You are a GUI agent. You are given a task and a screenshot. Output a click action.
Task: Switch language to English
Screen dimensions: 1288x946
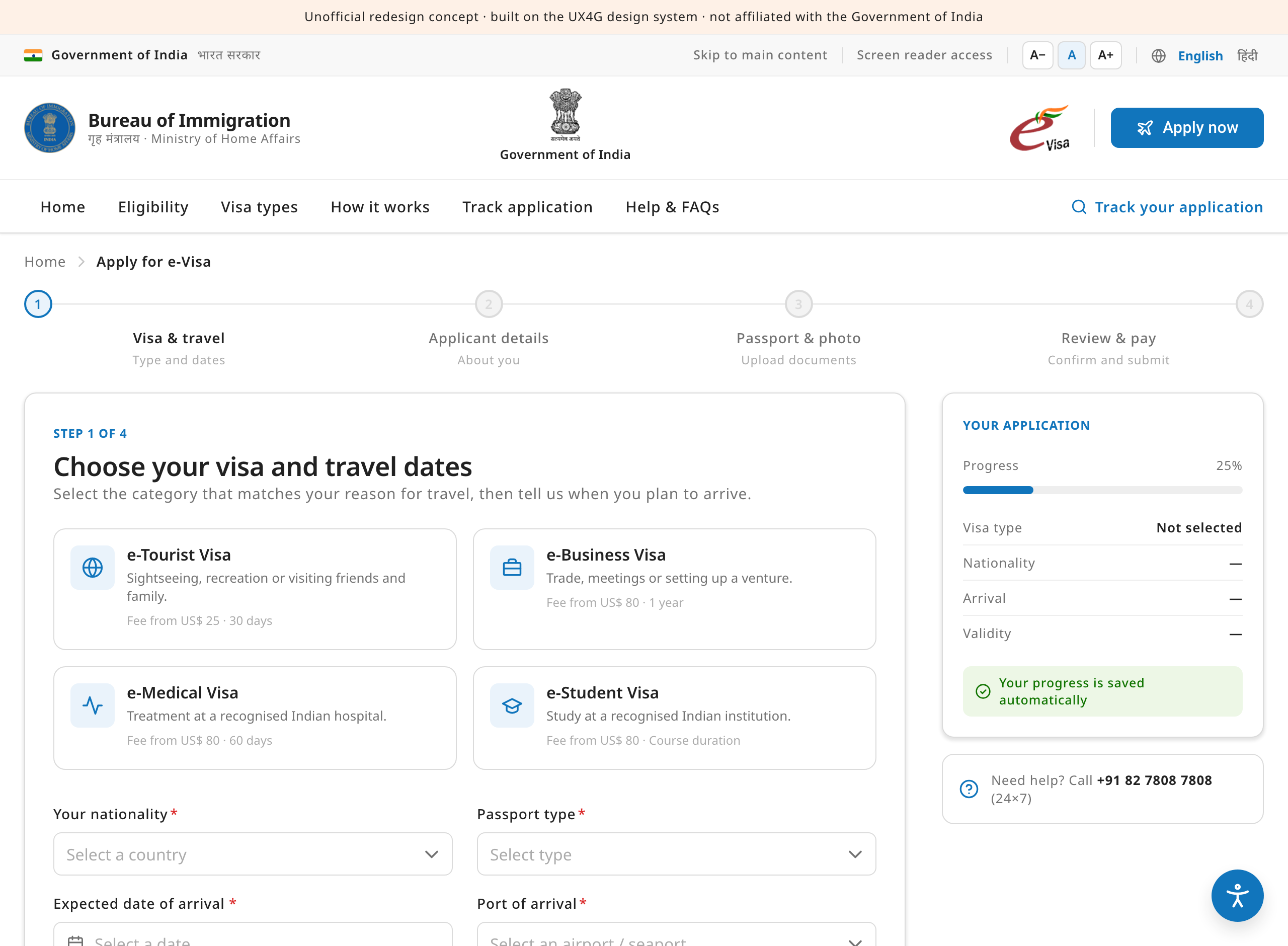[1200, 55]
